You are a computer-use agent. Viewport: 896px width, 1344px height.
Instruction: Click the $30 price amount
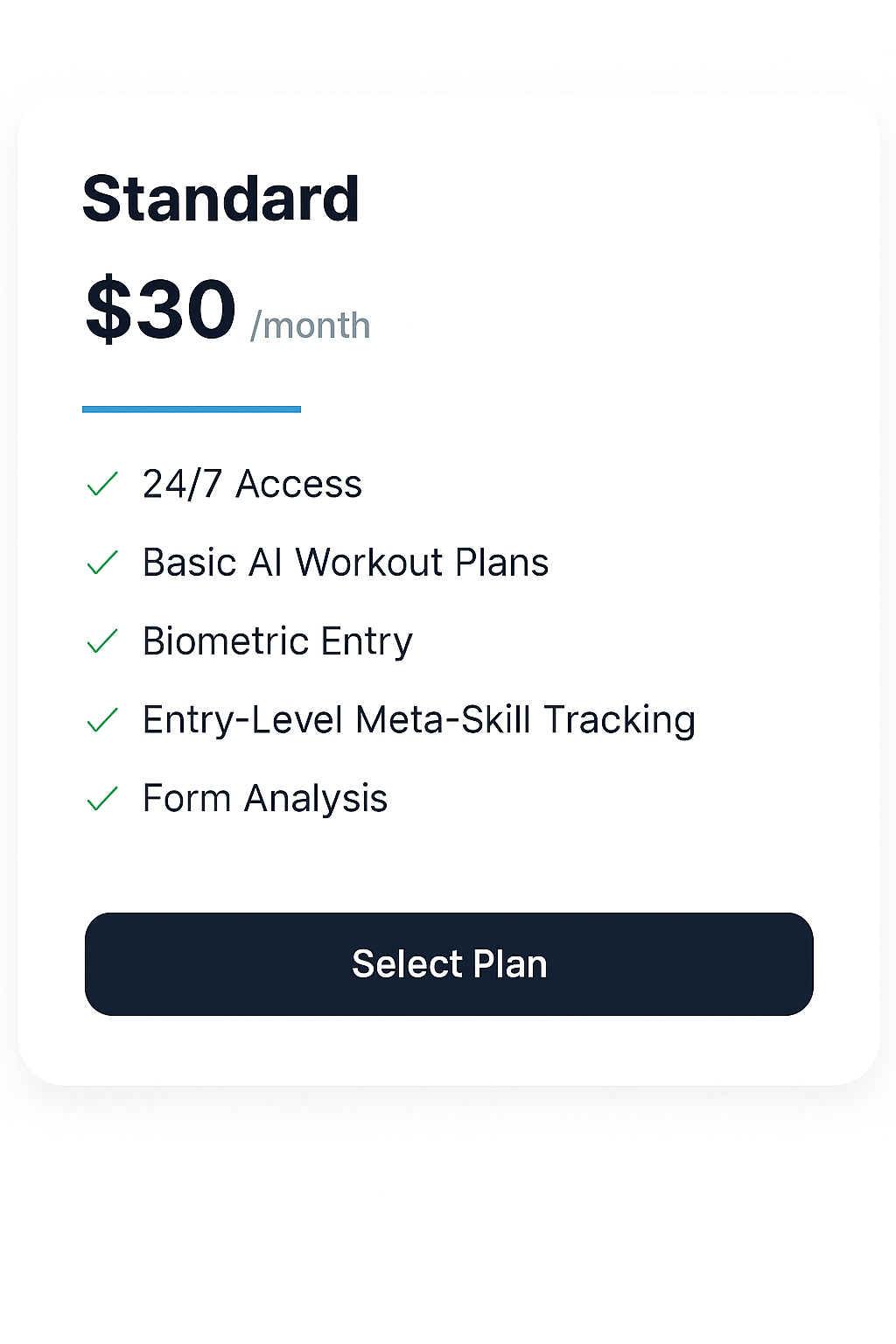point(162,309)
